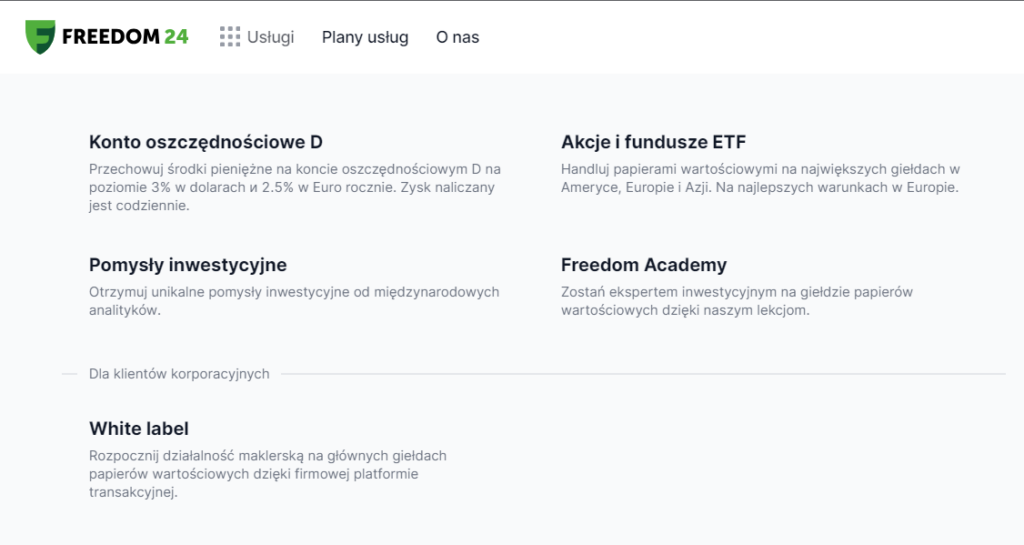Screen dimensions: 1024x545
Task: Collapse the Usługi services menu
Action: coord(270,37)
